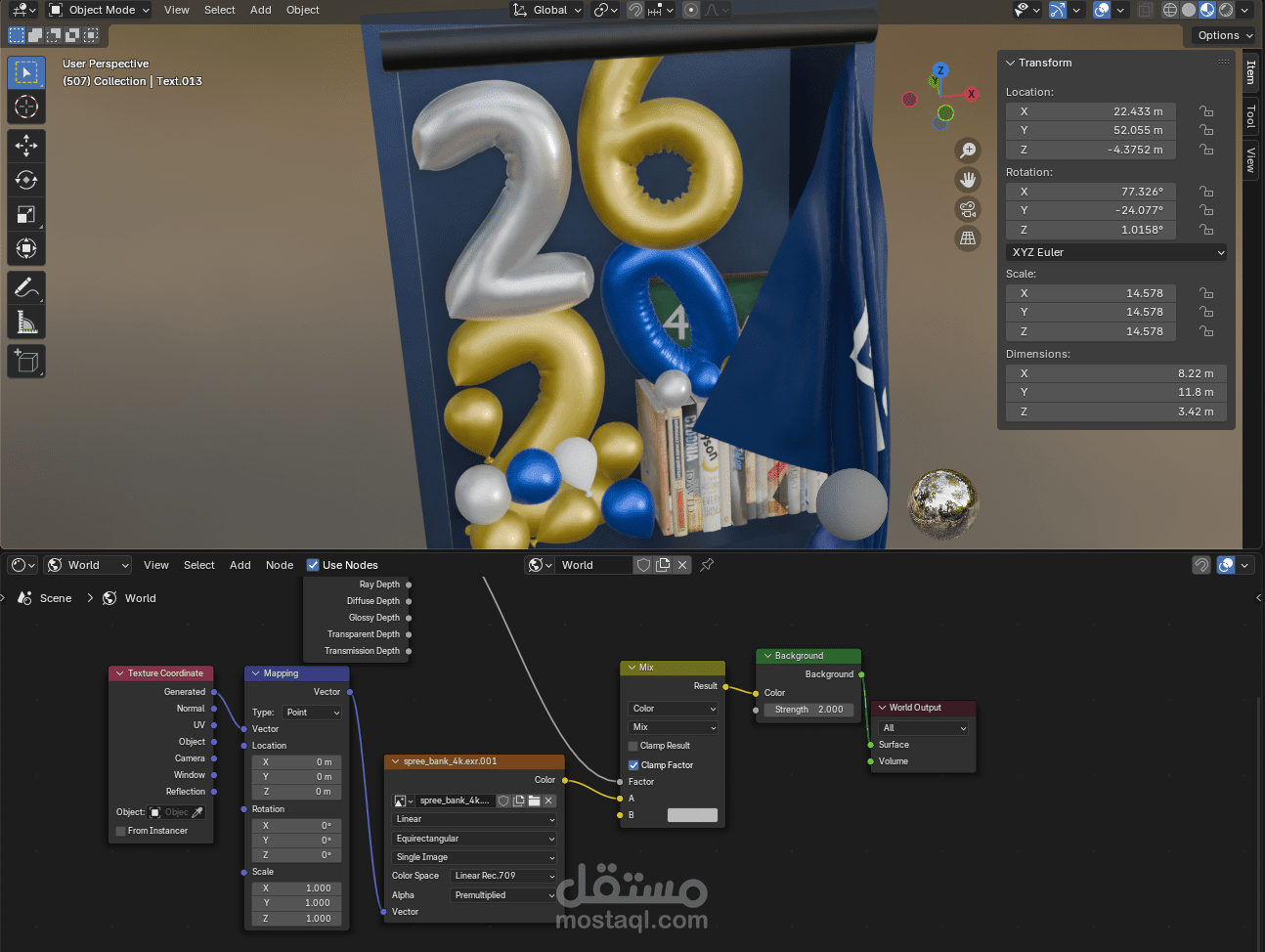
Task: Click the Mix node B color swatch
Action: (692, 815)
